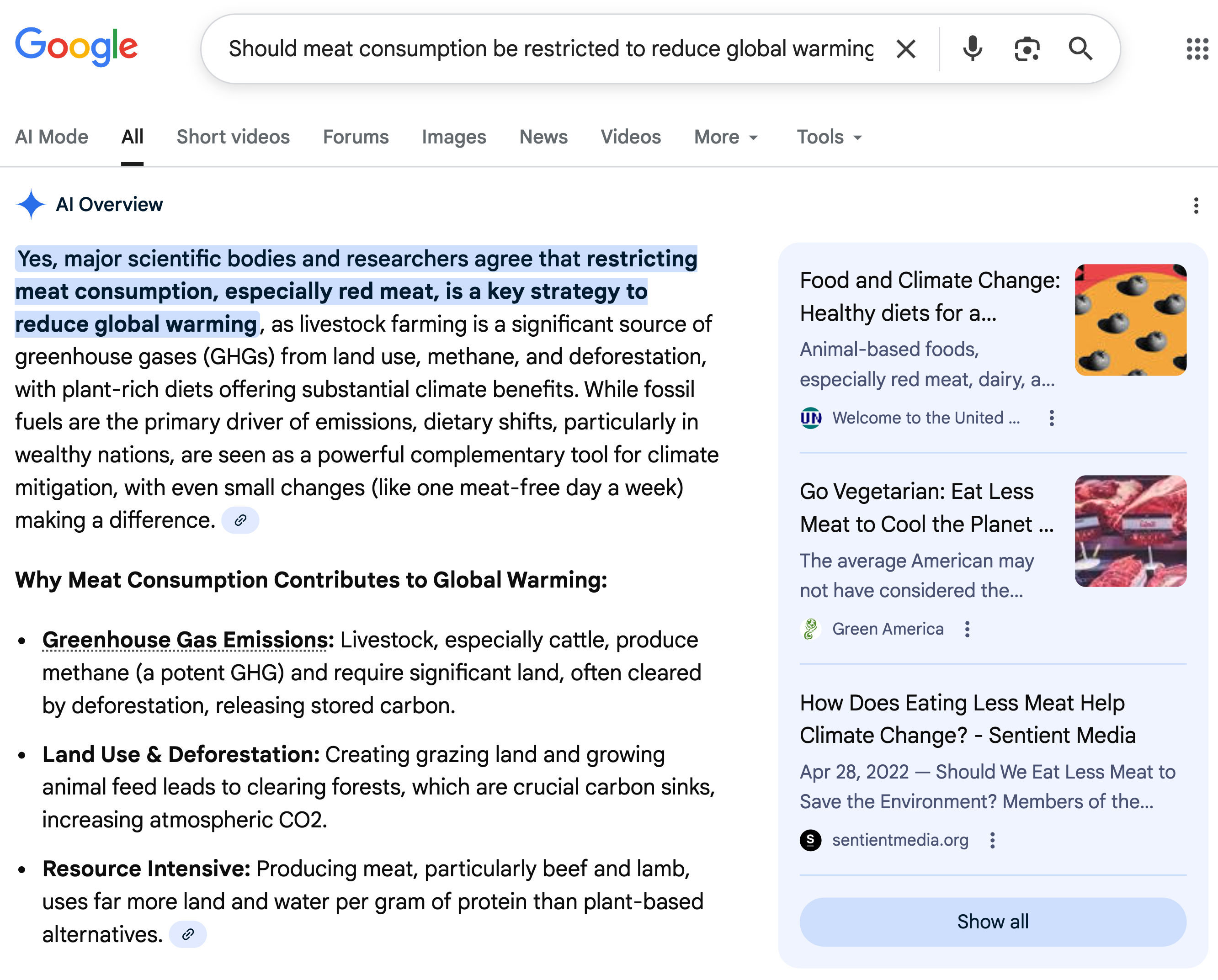Click the highlighted 'Yes, major scientific bodies' sentence
This screenshot has width=1218, height=980.
[x=356, y=291]
